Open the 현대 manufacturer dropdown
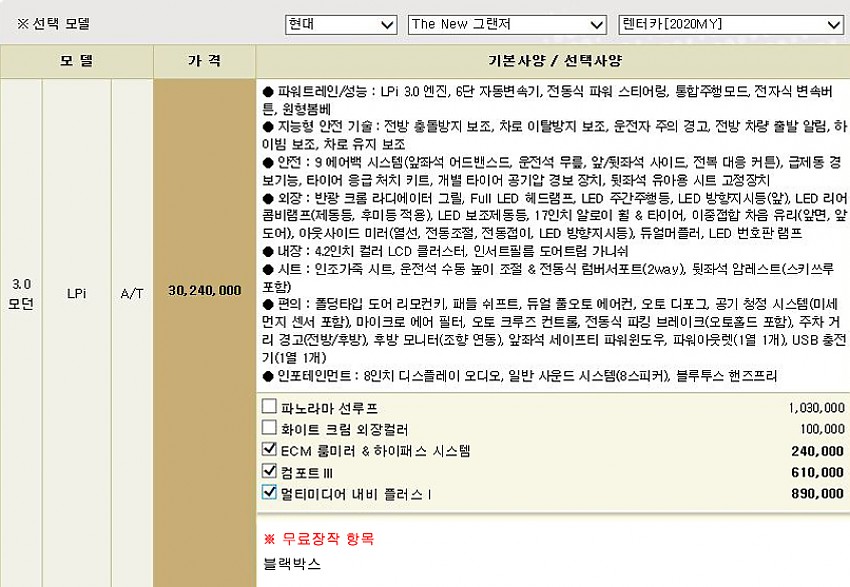 [340, 24]
